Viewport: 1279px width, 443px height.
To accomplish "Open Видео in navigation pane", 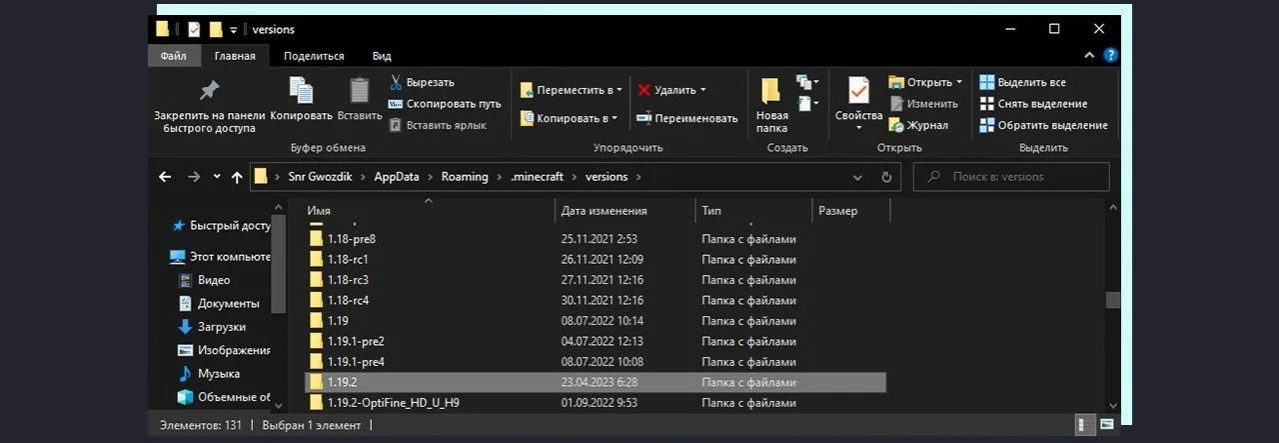I will click(x=204, y=280).
